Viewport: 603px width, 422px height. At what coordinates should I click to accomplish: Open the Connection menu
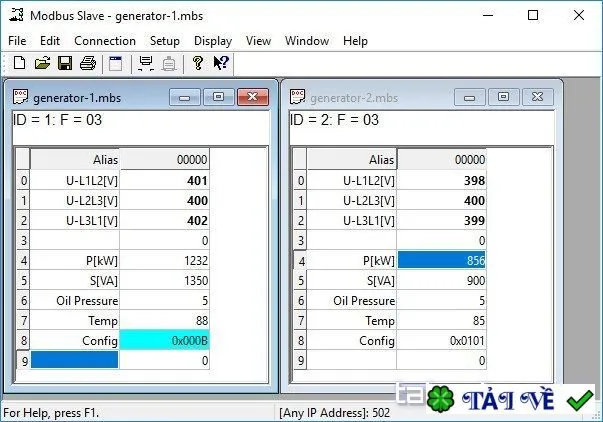click(x=105, y=41)
